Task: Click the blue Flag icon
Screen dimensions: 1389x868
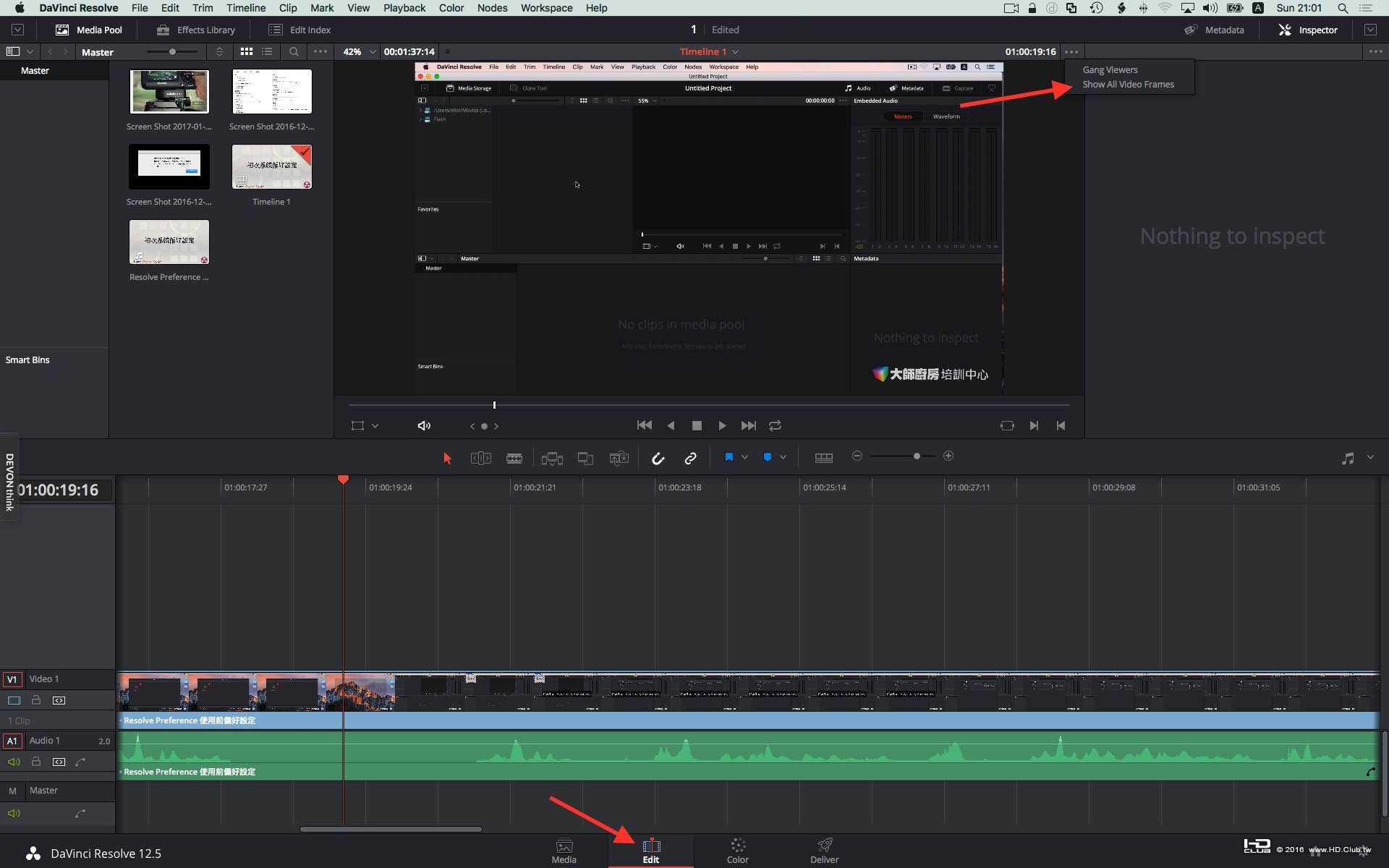Action: [729, 457]
